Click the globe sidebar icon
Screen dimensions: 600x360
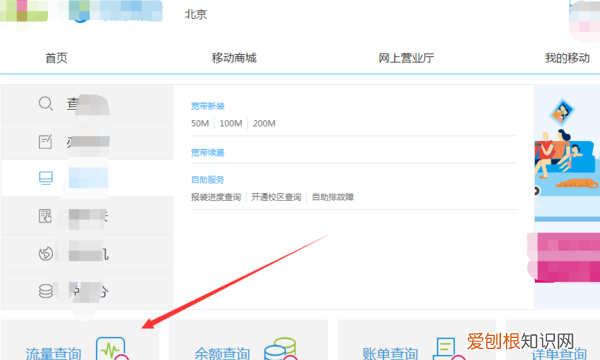tap(46, 254)
